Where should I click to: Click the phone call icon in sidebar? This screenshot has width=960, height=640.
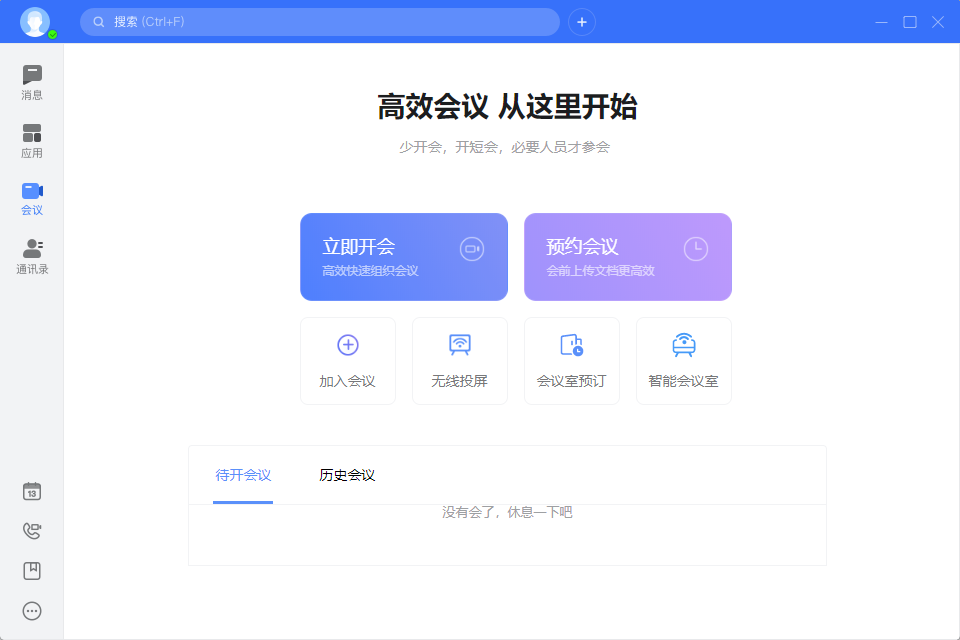tap(32, 531)
